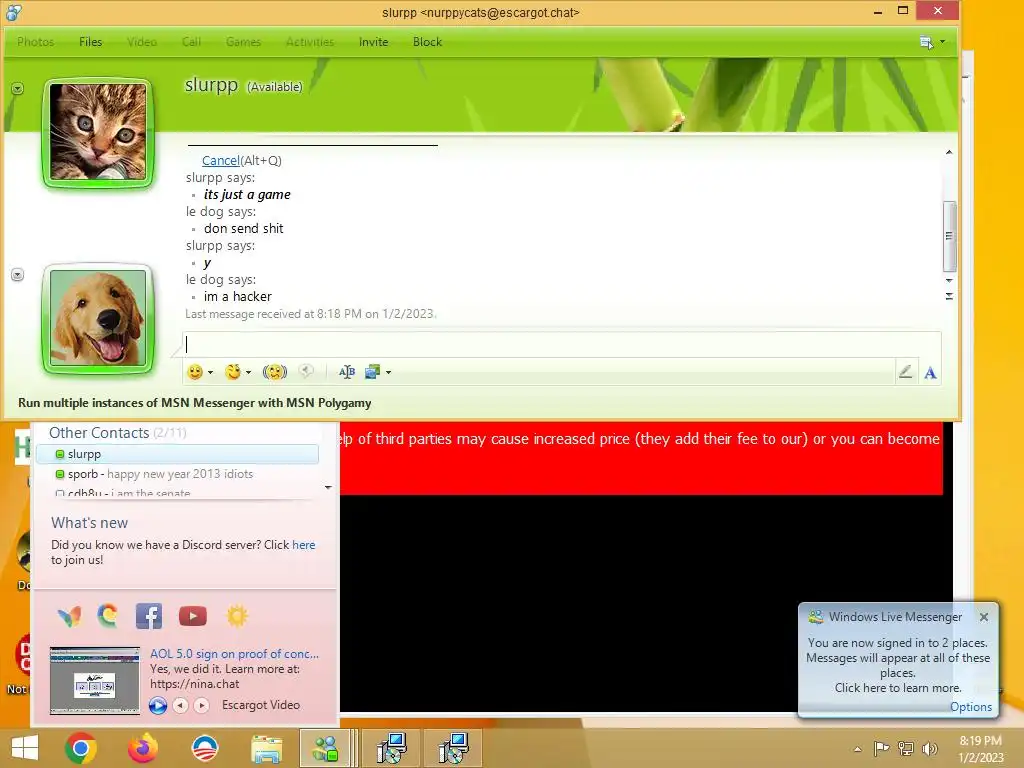
Task: Dismiss the Windows Live Messenger notification
Action: tap(984, 616)
